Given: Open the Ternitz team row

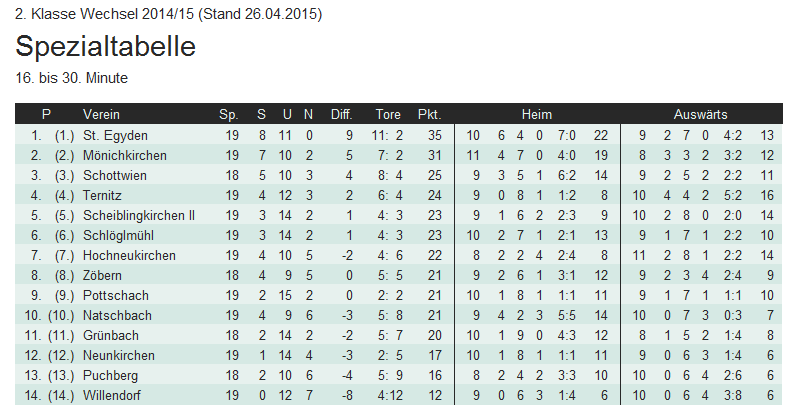Looking at the screenshot, I should pyautogui.click(x=399, y=196).
